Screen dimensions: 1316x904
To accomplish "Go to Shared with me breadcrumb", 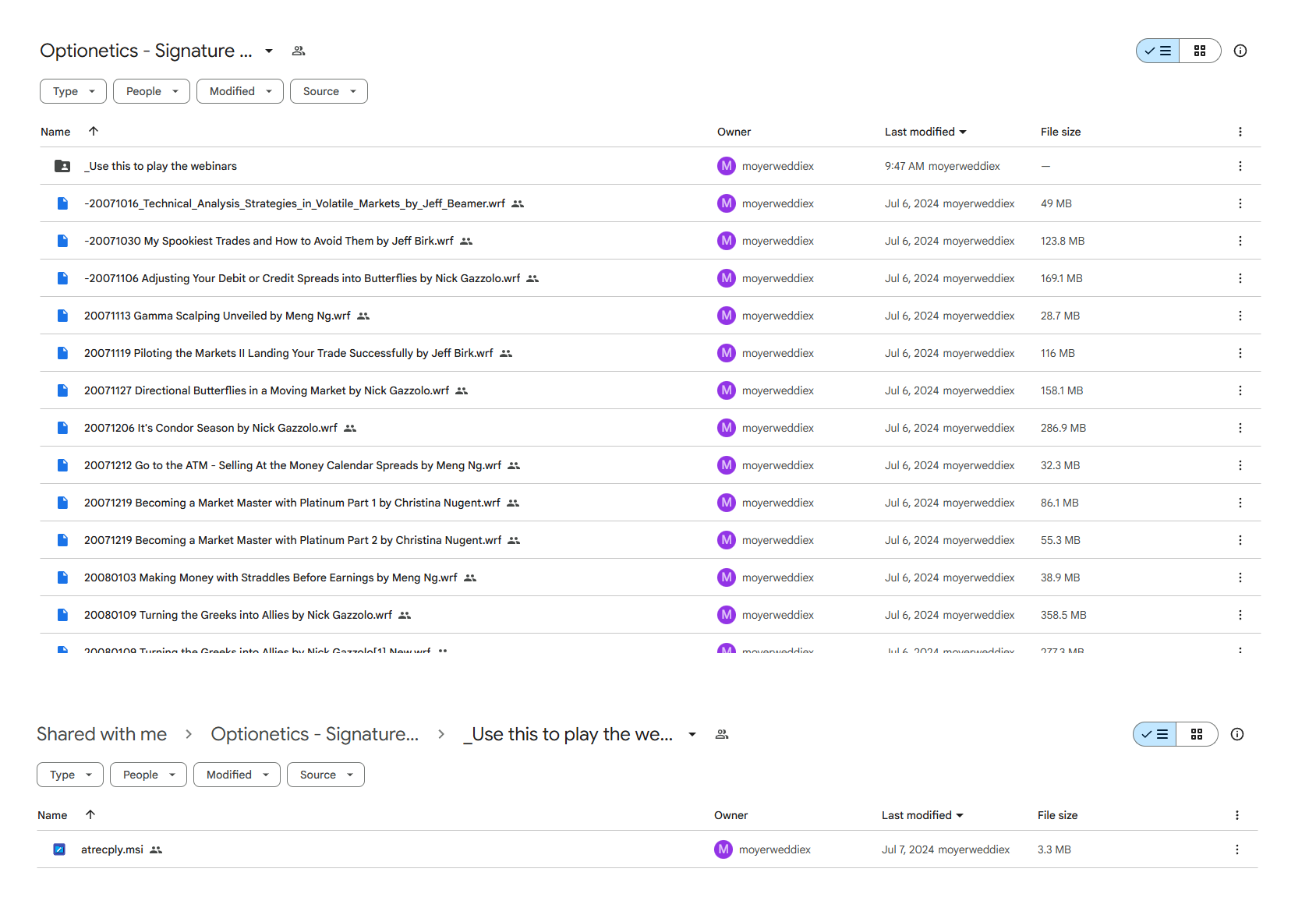I will pos(101,734).
